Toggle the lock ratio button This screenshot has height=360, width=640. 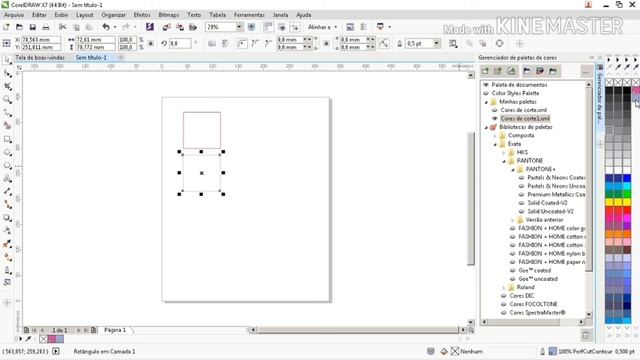tap(151, 43)
